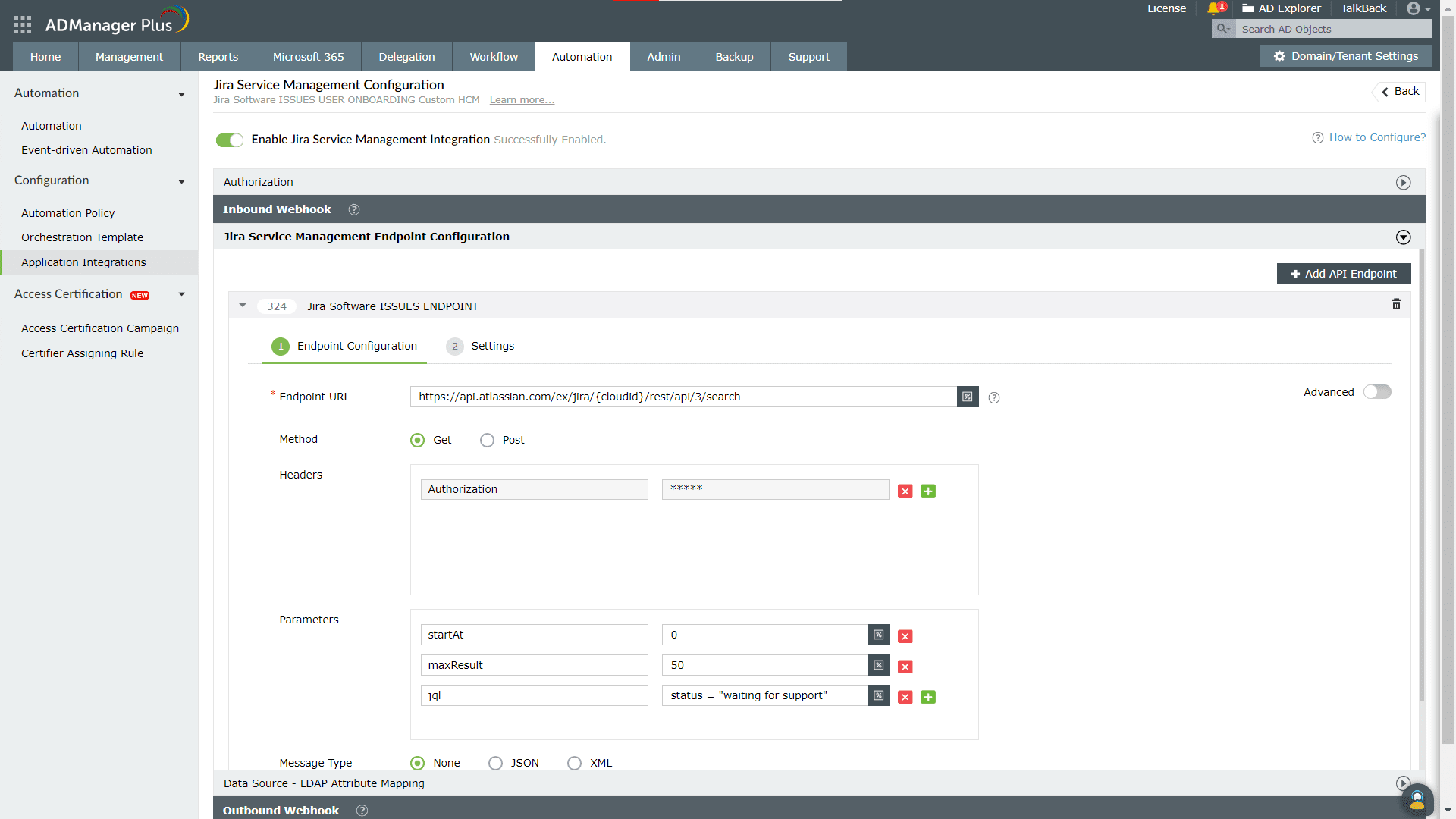
Task: Expand the Authorization section
Action: click(x=1403, y=182)
